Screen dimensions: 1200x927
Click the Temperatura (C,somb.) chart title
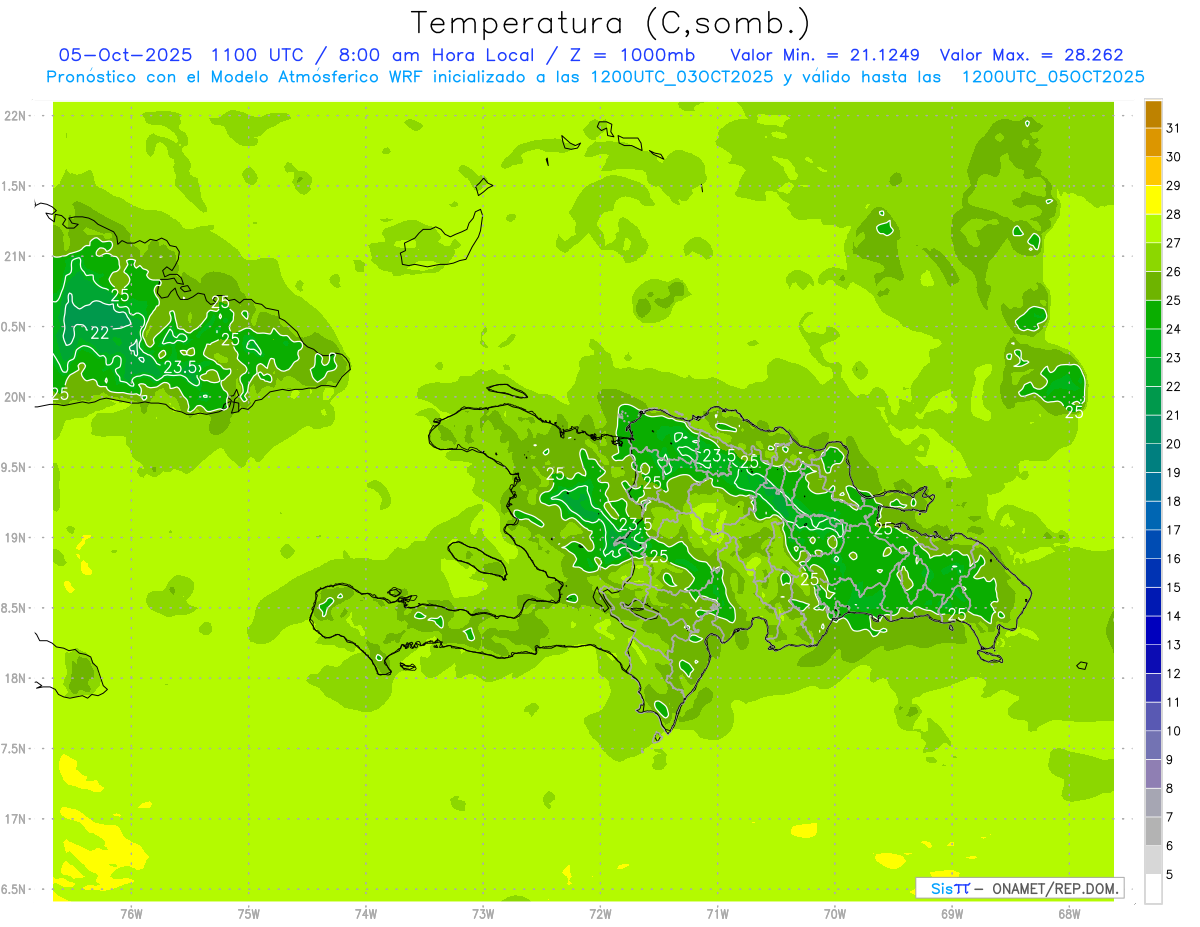click(611, 23)
